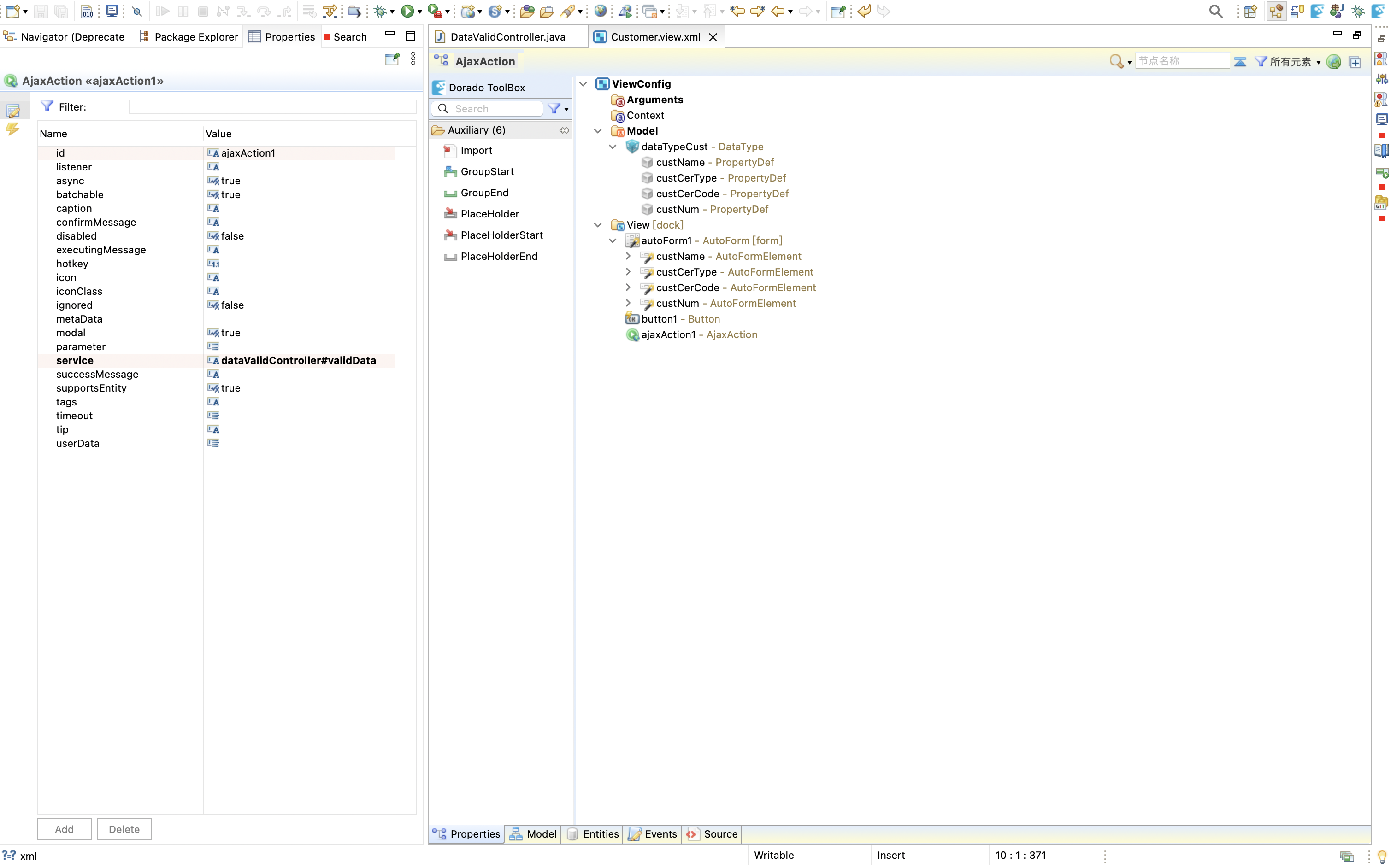The width and height of the screenshot is (1391, 868).
Task: Click the Debug bug icon in toolbar
Action: tap(380, 11)
